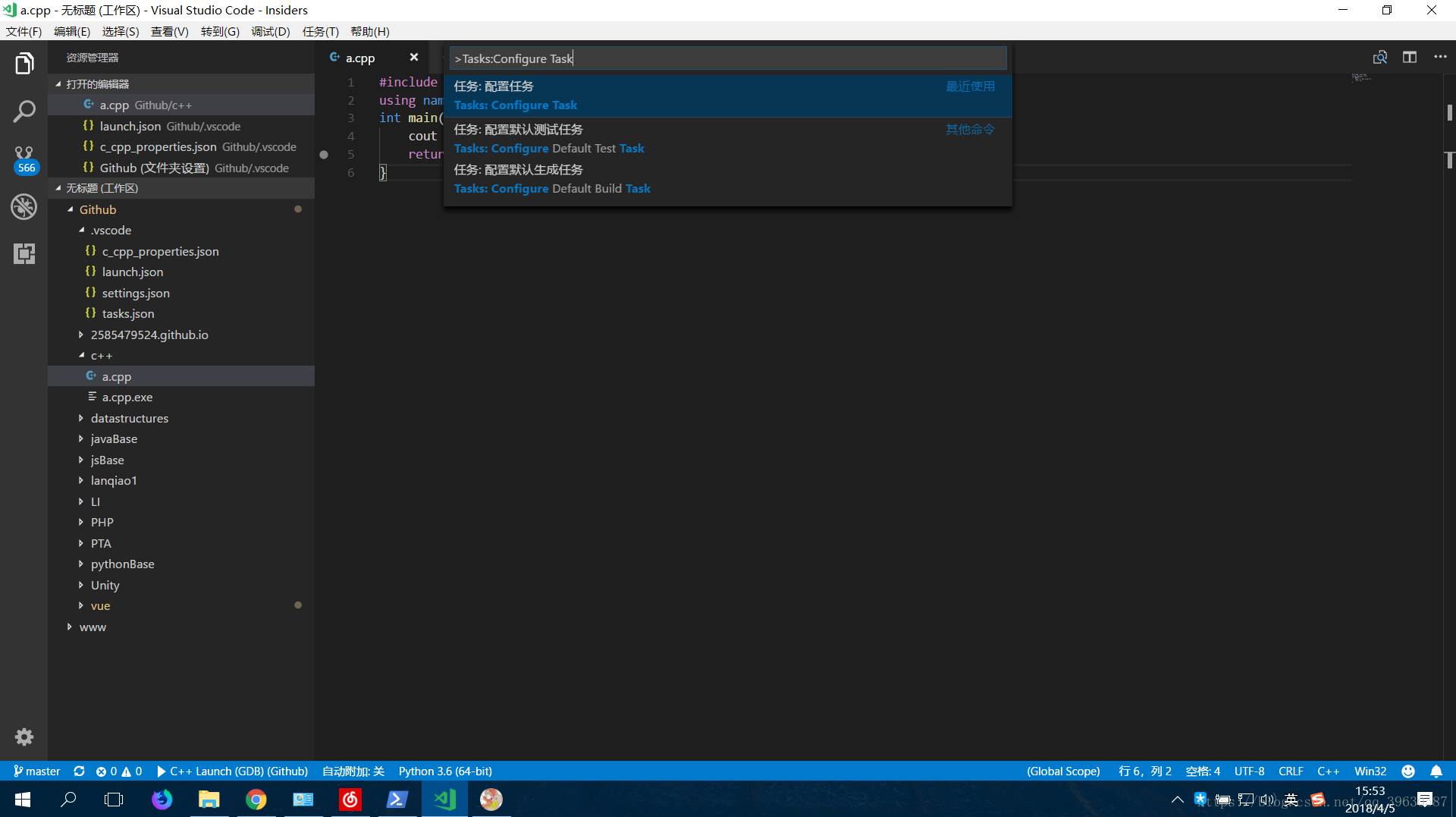
Task: Open the Extensions view in activity bar
Action: click(x=24, y=253)
